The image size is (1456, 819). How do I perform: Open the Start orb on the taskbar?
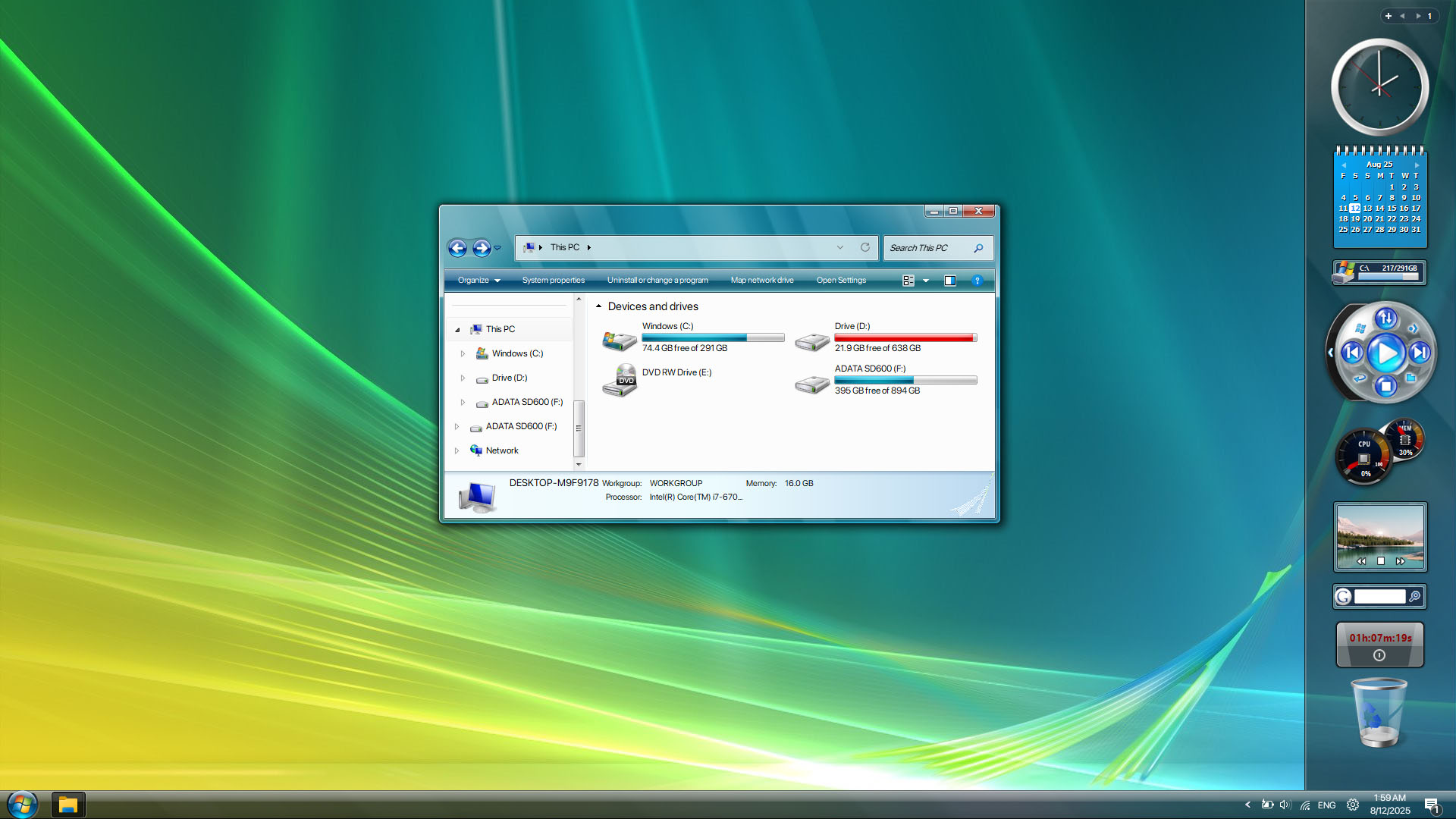tap(20, 803)
